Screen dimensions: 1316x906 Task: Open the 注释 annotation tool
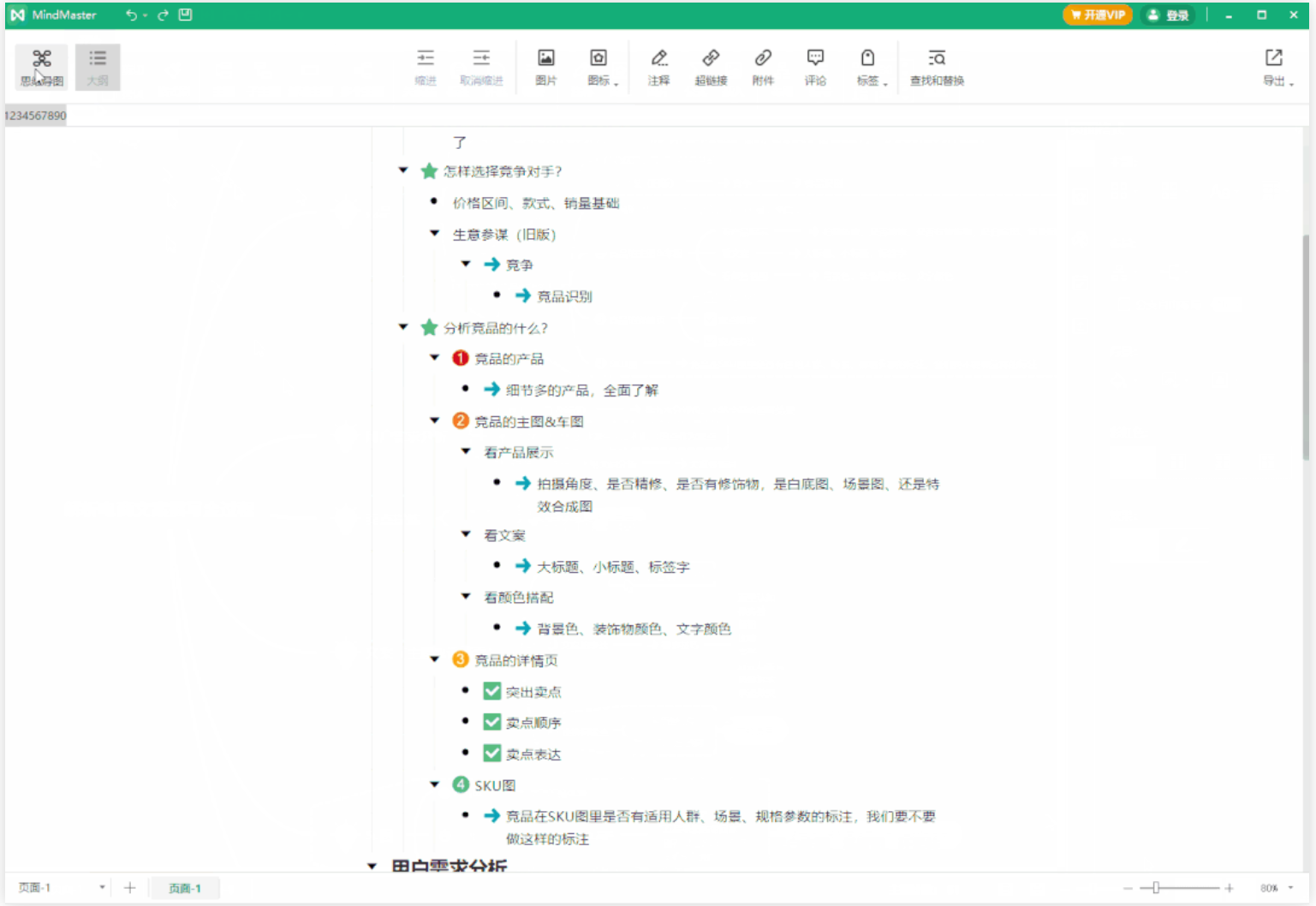tap(658, 67)
